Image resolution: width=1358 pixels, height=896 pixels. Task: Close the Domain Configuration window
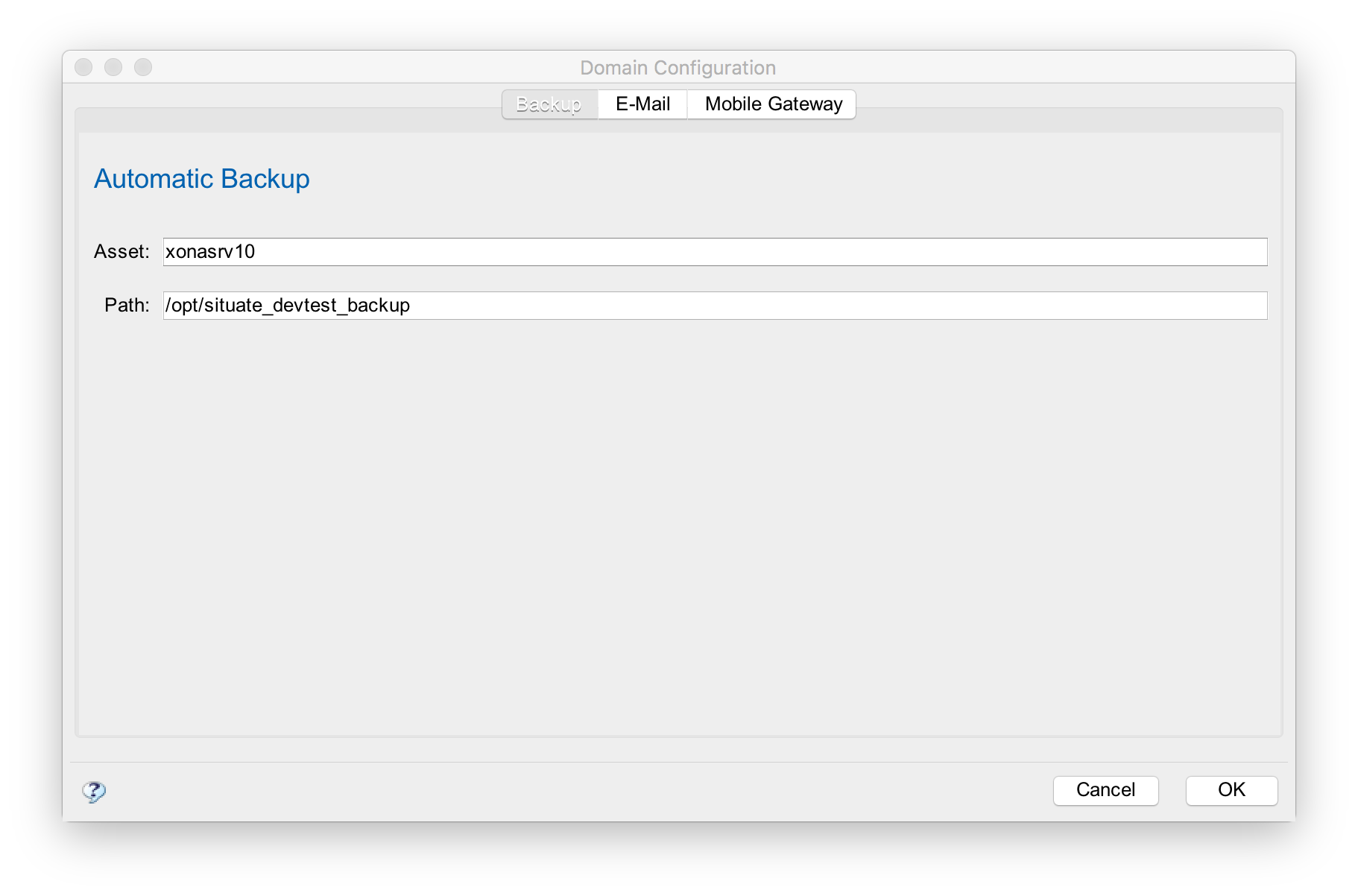pyautogui.click(x=83, y=67)
